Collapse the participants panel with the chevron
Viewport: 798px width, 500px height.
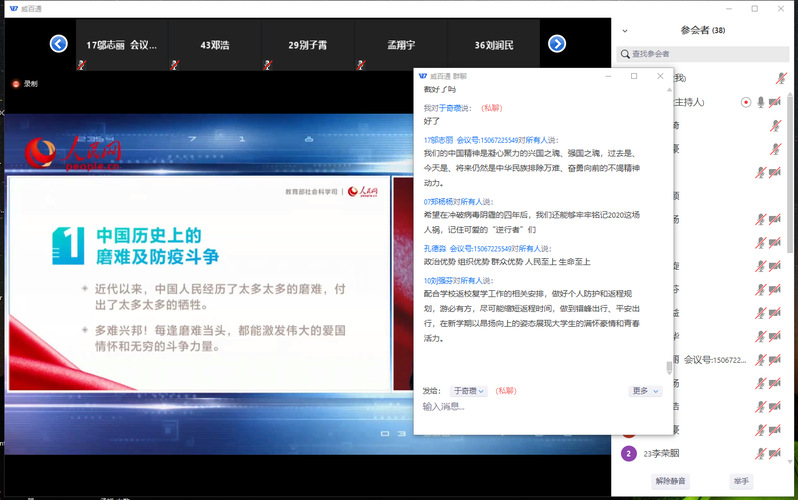pos(625,31)
